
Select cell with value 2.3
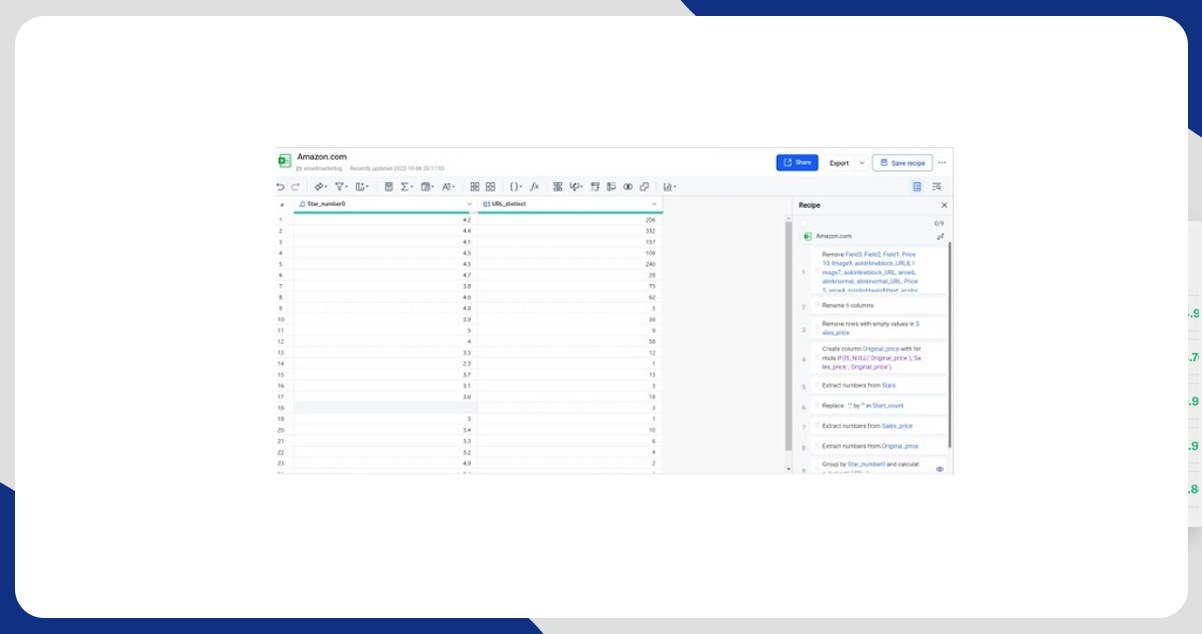pos(385,363)
